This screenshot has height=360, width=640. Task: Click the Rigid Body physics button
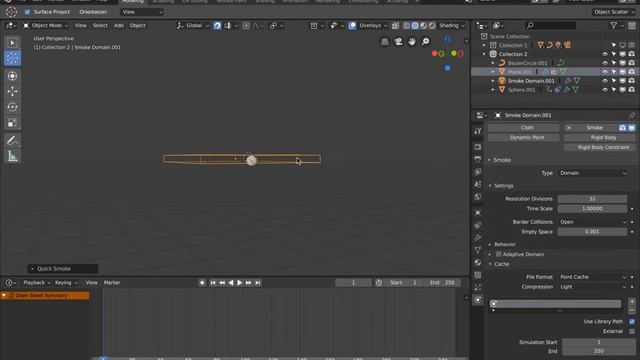600,138
